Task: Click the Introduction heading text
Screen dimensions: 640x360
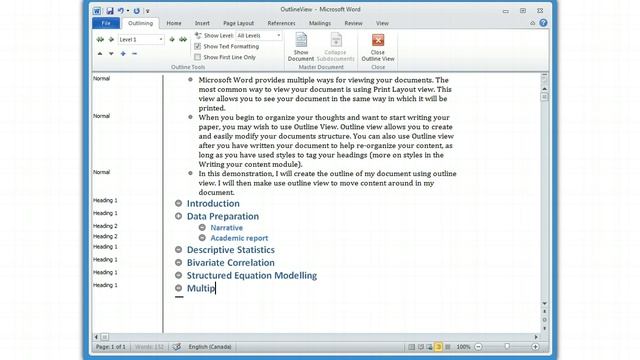Action: pos(213,203)
